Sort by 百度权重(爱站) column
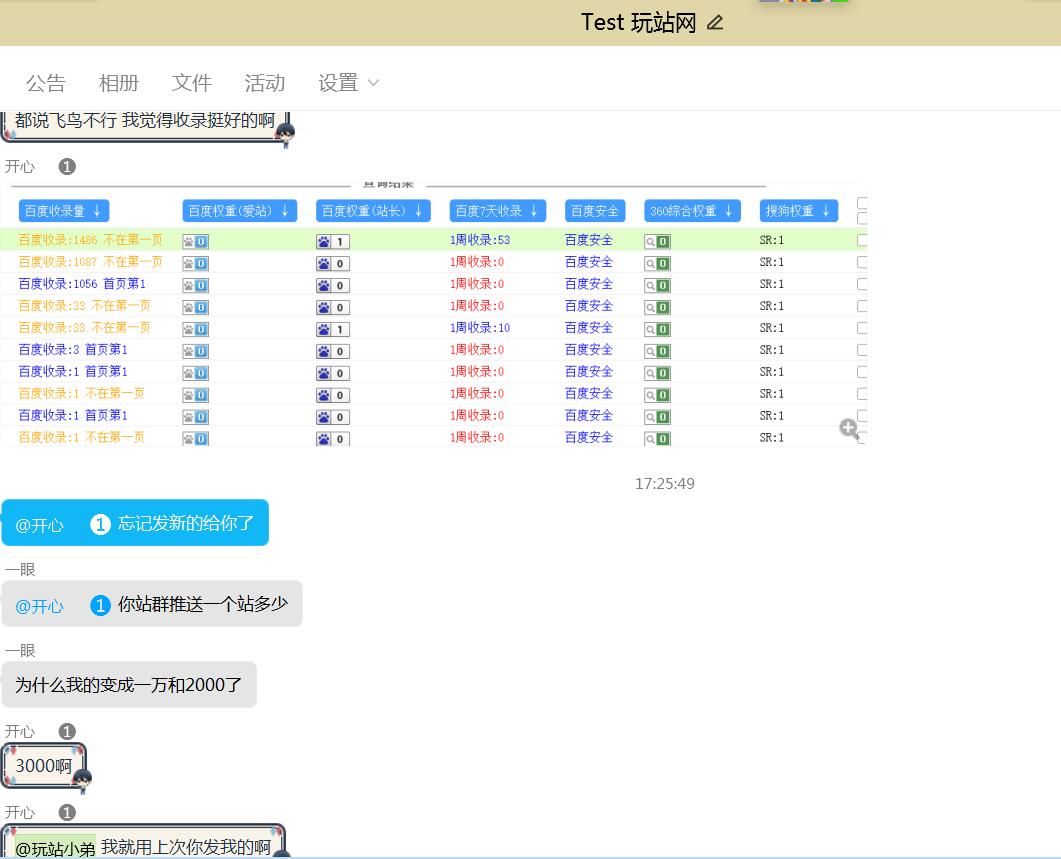Image resolution: width=1061 pixels, height=859 pixels. coord(240,211)
